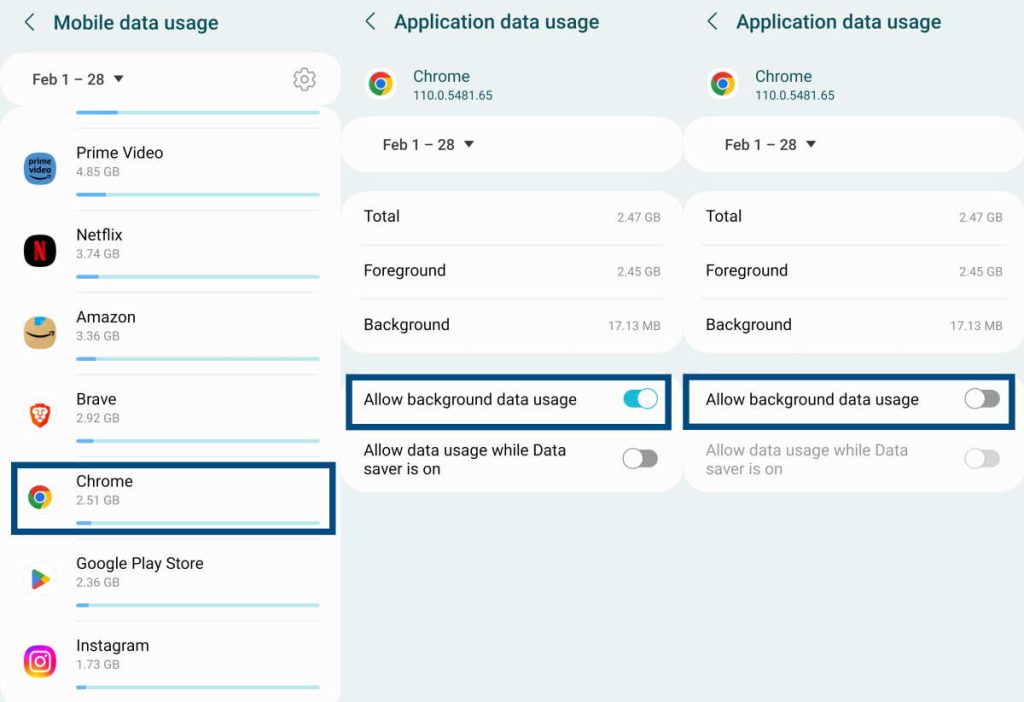The image size is (1024, 702).
Task: Open Feb 1 – 28 dropdown in Mobile data usage
Action: click(78, 79)
